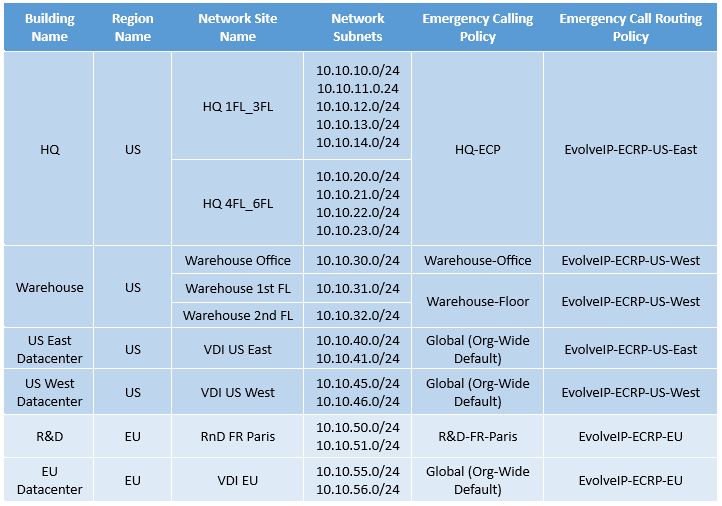
Task: Click the HQ 1FL_3FL site cell
Action: point(238,106)
